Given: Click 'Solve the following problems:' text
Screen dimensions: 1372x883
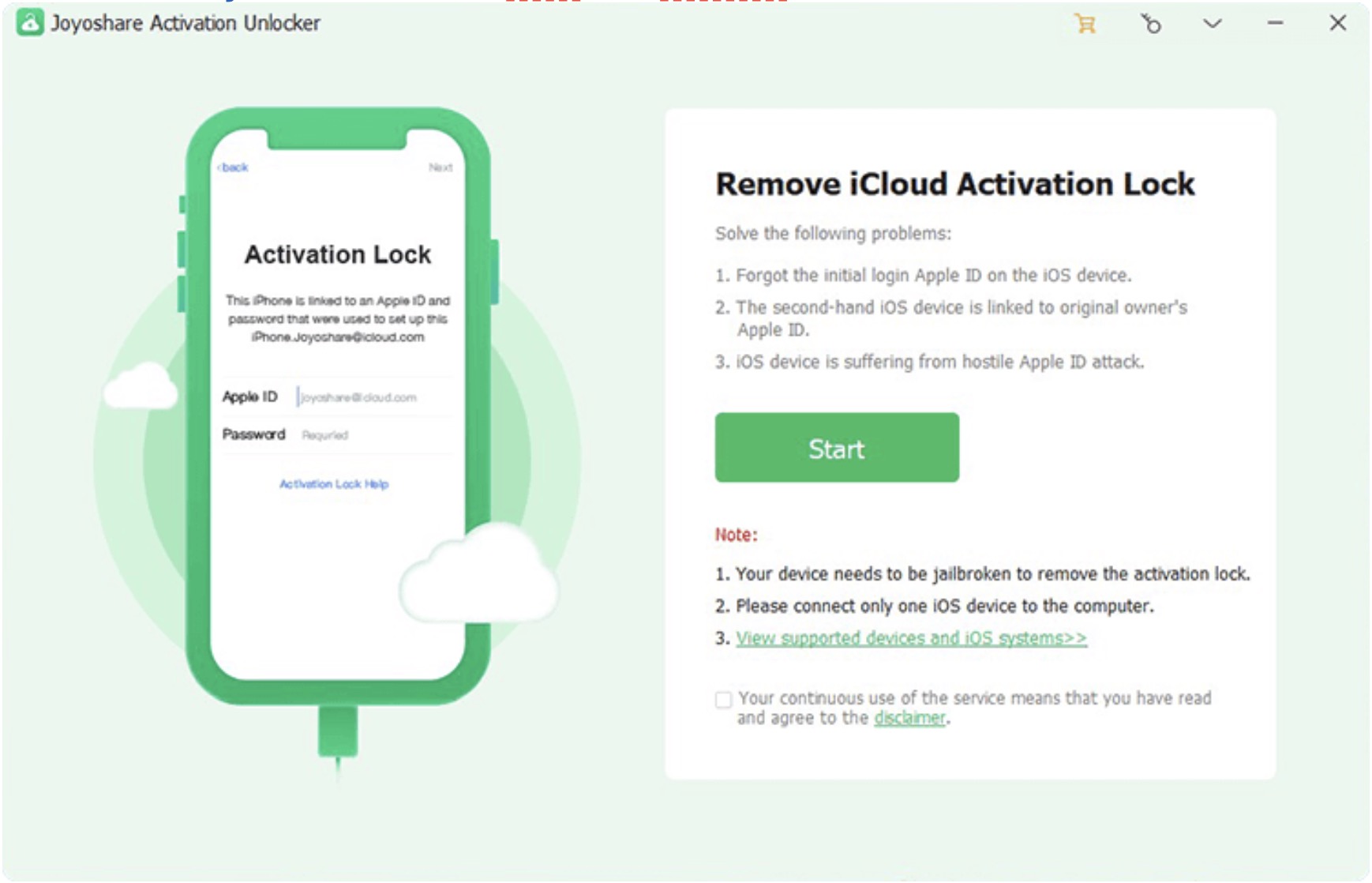Looking at the screenshot, I should click(x=833, y=234).
